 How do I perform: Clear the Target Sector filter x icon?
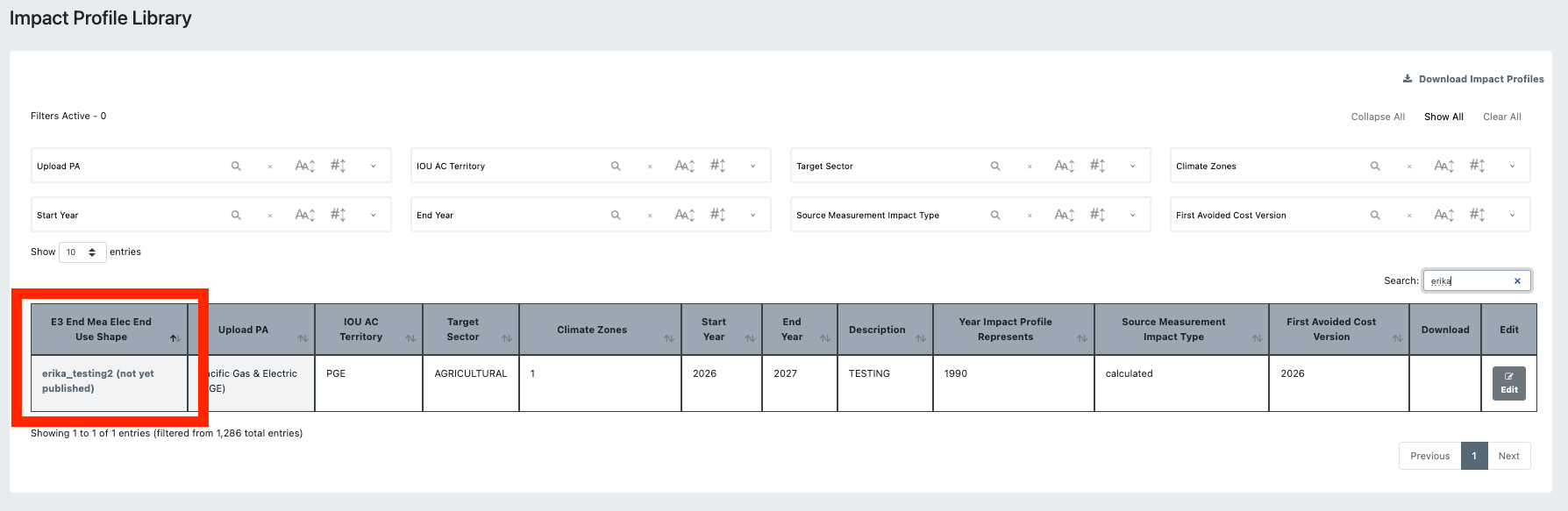coord(1030,167)
